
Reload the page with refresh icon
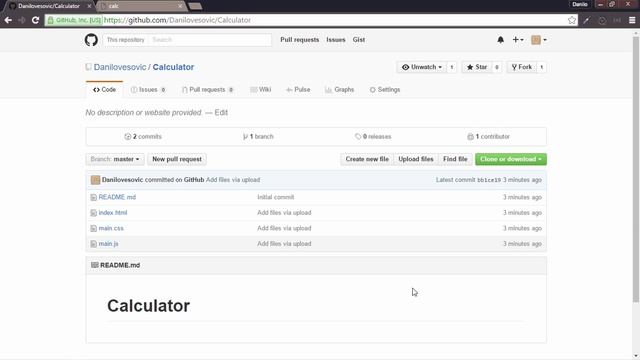pos(36,20)
